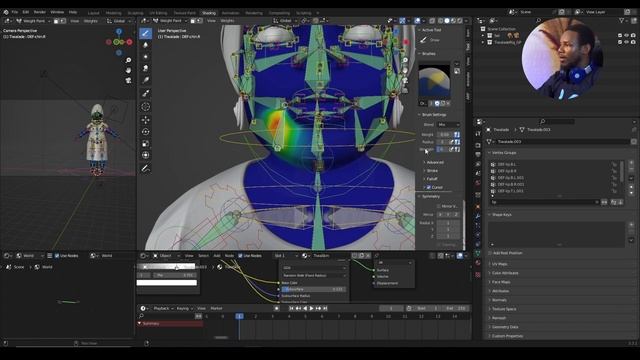Screen dimensions: 640x360
Task: Select the 3D Cursor tool
Action: pyautogui.click(x=145, y=107)
